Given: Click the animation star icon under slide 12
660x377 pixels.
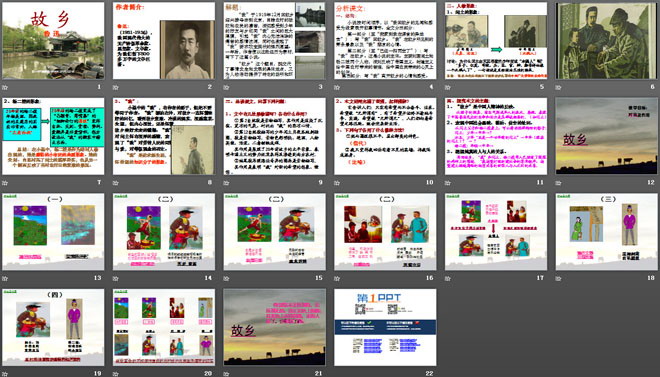Looking at the screenshot, I should coord(559,183).
